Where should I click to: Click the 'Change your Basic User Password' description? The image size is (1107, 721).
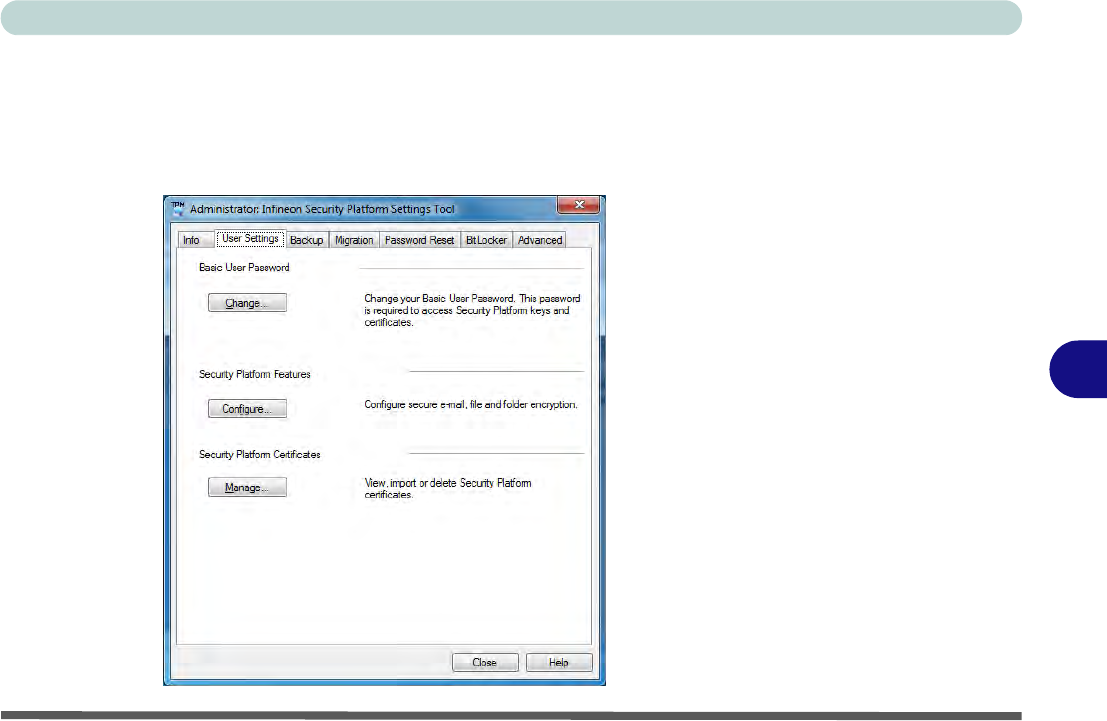(472, 310)
